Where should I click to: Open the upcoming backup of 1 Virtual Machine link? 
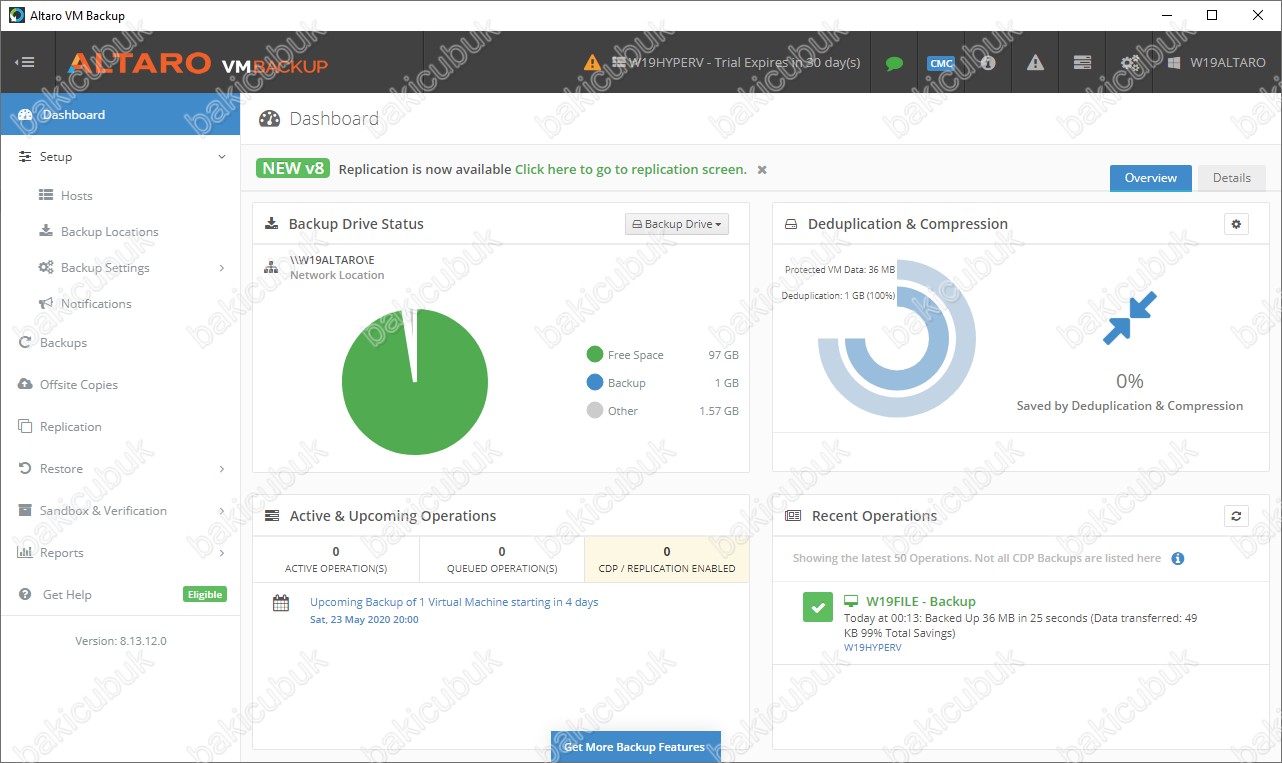click(x=454, y=603)
